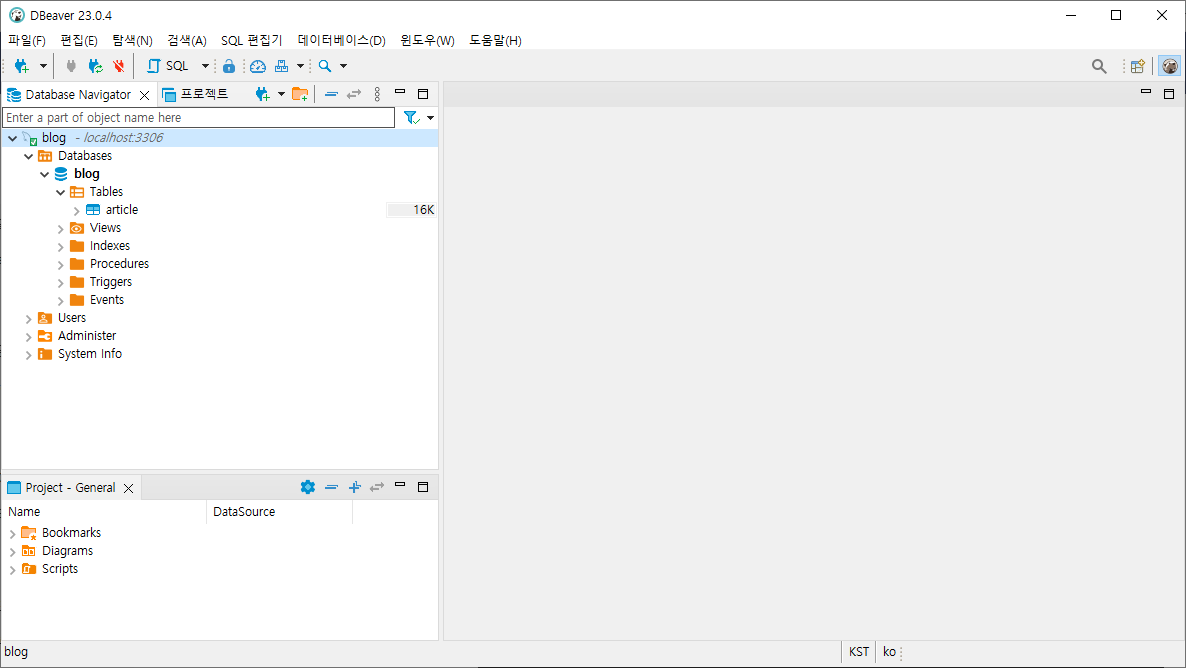The image size is (1186, 668).
Task: Collapse all in Project - General panel
Action: [331, 487]
